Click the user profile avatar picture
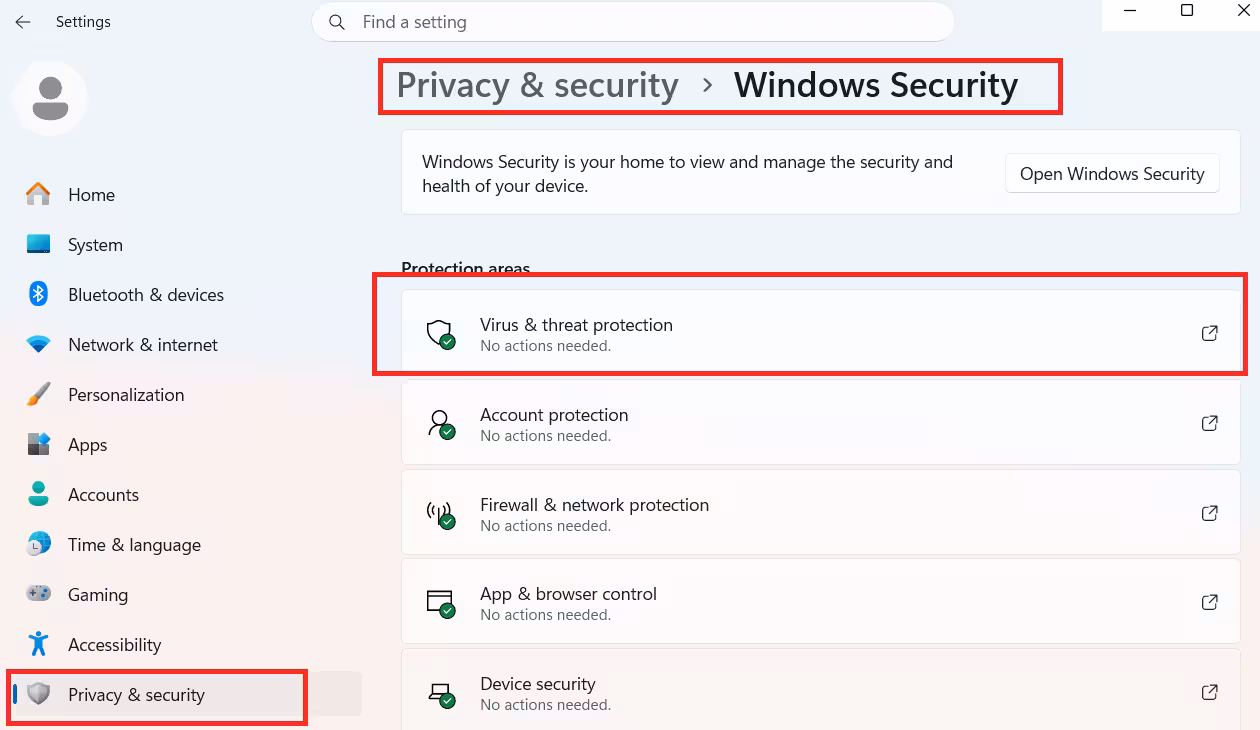This screenshot has height=730, width=1260. click(x=50, y=98)
